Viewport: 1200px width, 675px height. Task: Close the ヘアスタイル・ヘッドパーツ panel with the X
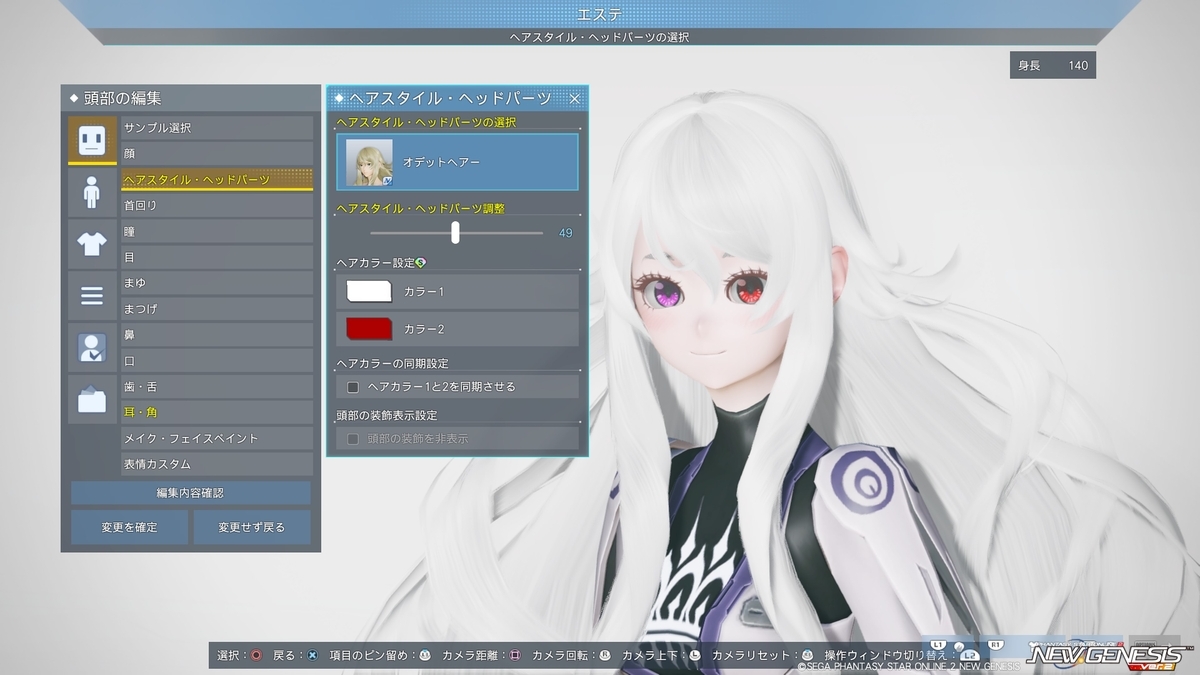[575, 98]
